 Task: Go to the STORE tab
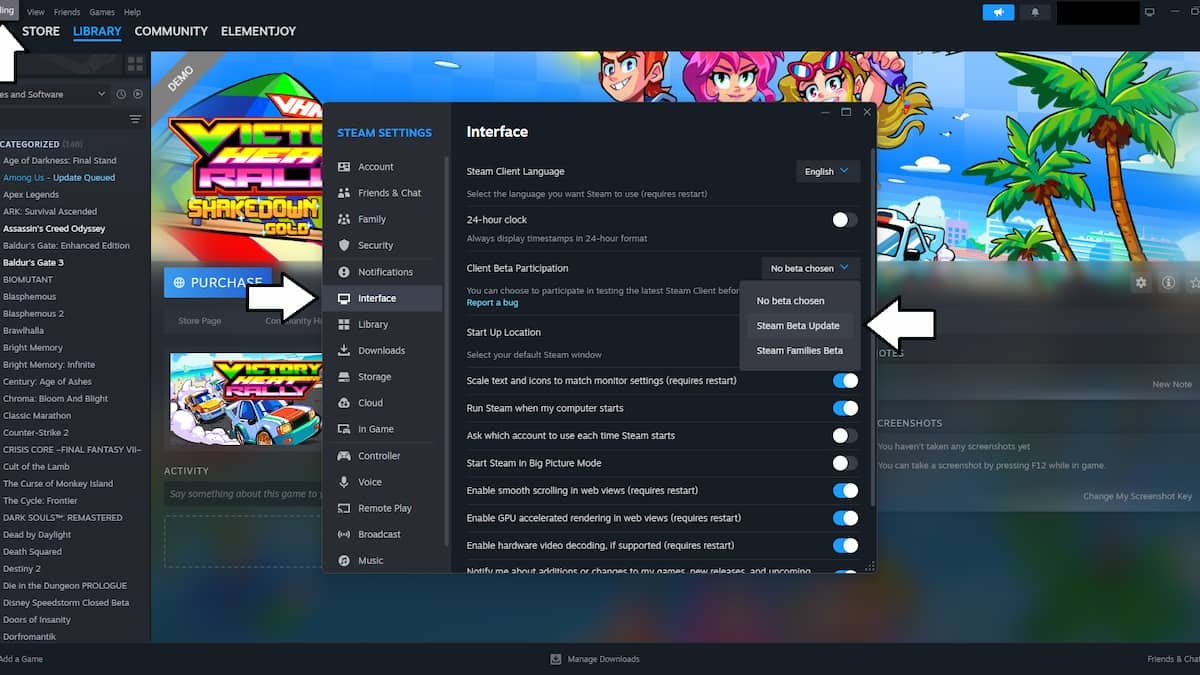41,32
